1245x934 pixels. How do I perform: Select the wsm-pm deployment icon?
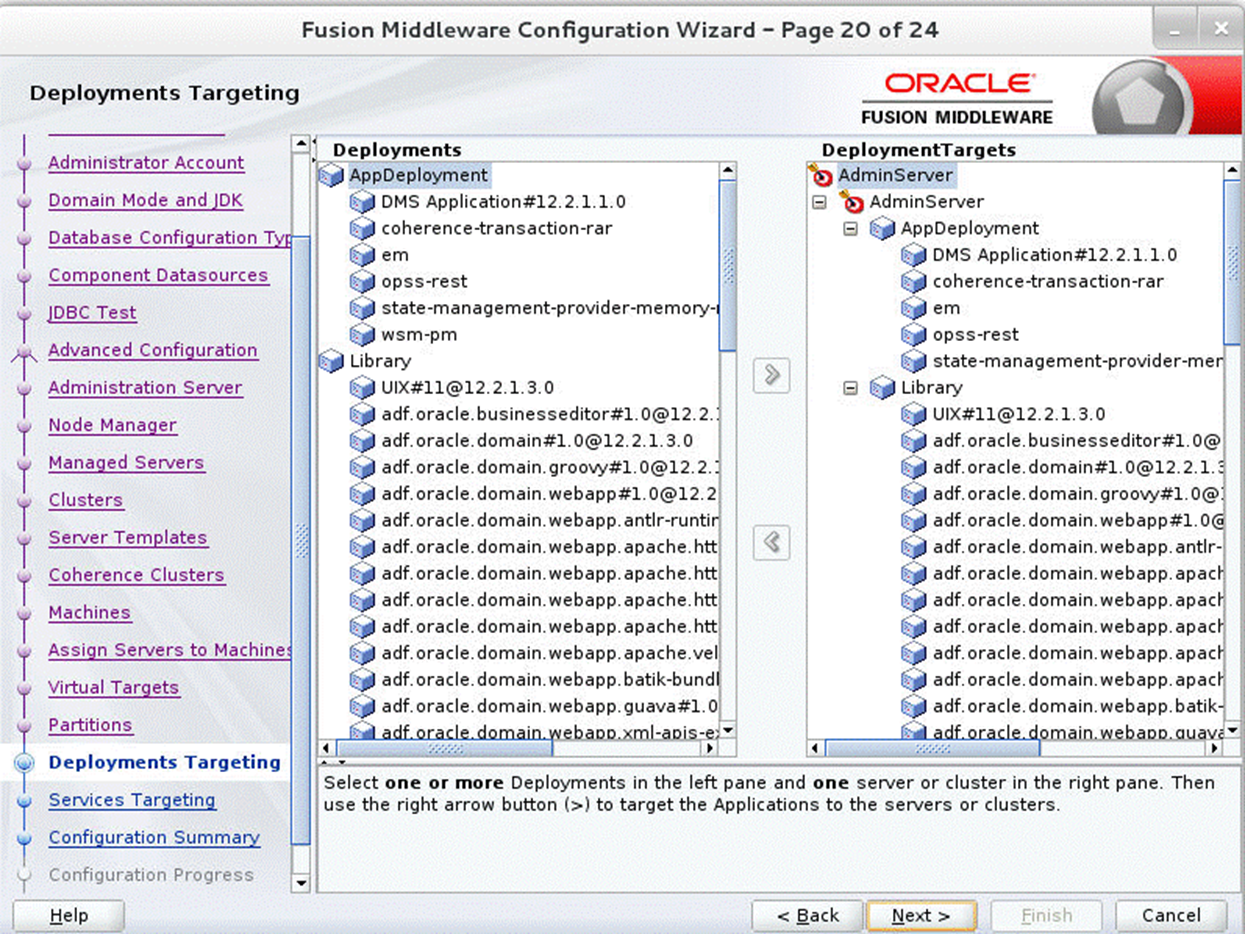pyautogui.click(x=363, y=334)
